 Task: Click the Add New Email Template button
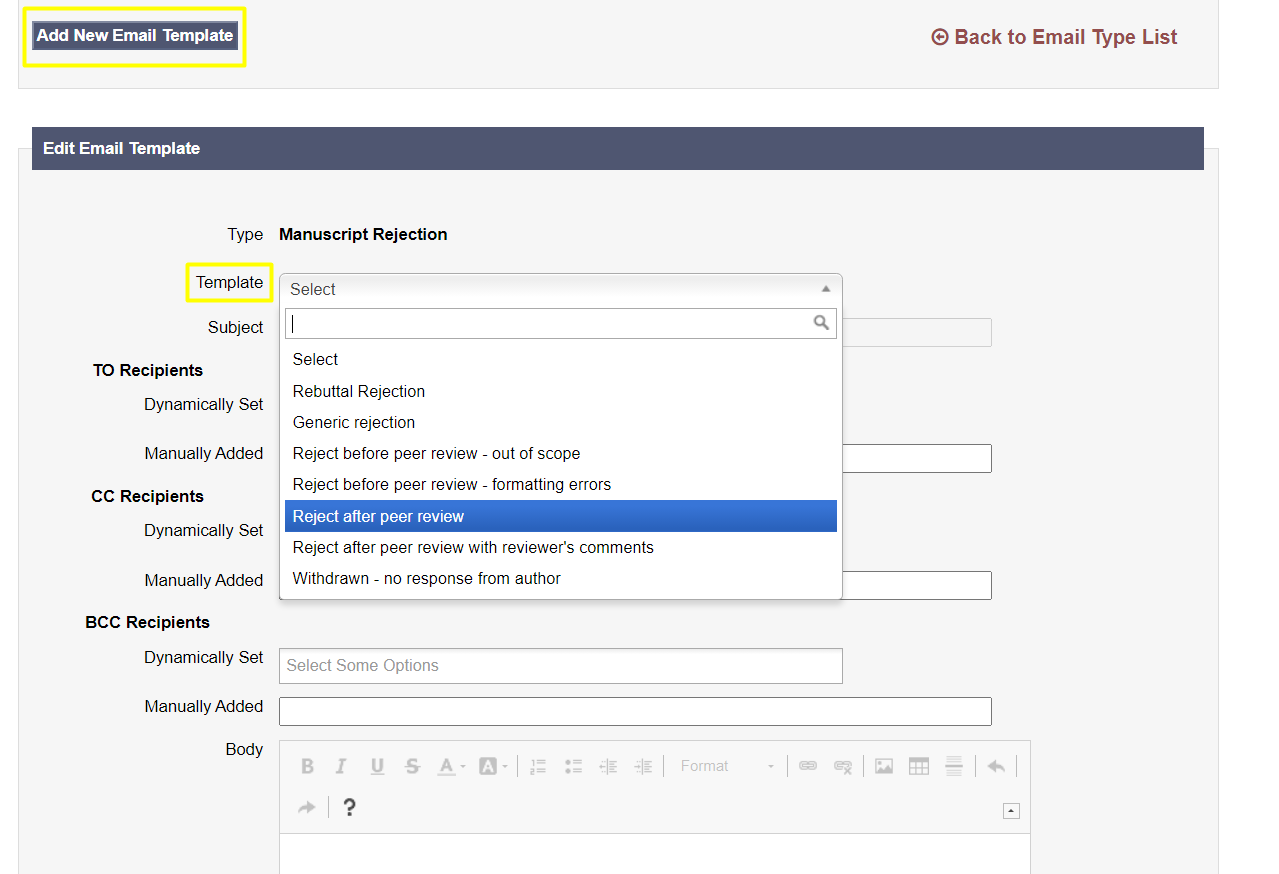(x=135, y=35)
